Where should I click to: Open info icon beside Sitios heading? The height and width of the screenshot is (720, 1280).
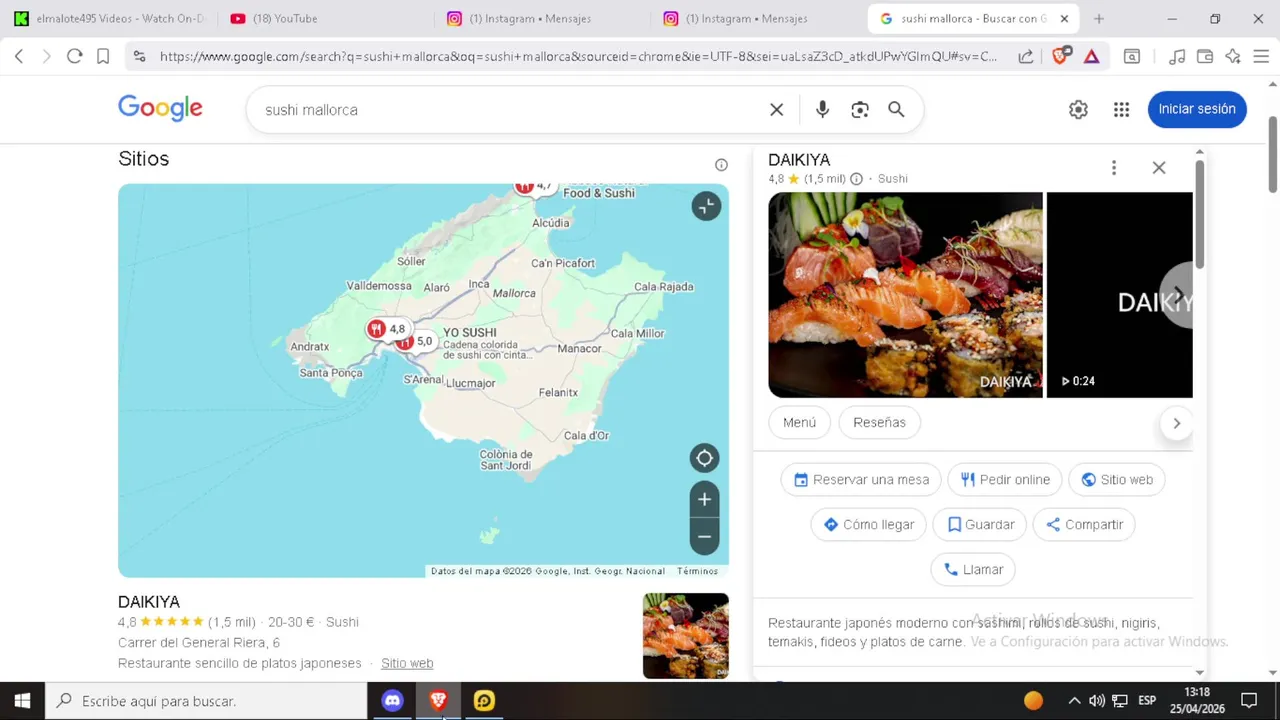coord(721,165)
